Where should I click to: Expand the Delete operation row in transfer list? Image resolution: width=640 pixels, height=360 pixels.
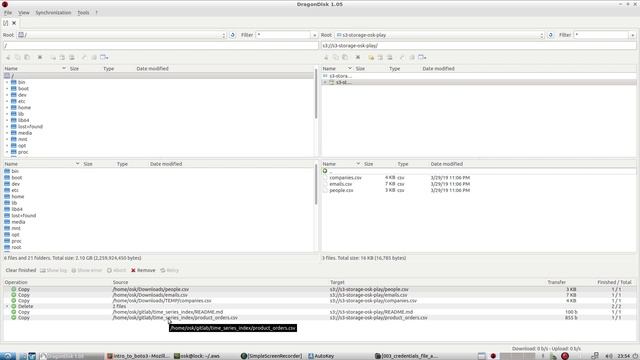pyautogui.click(x=7, y=306)
